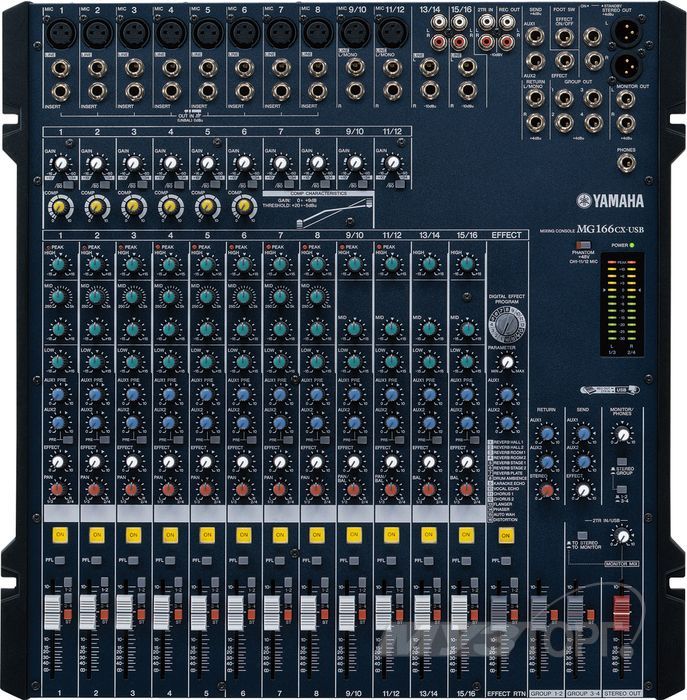Click channel 1 AUX1 blue knob

coord(58,394)
